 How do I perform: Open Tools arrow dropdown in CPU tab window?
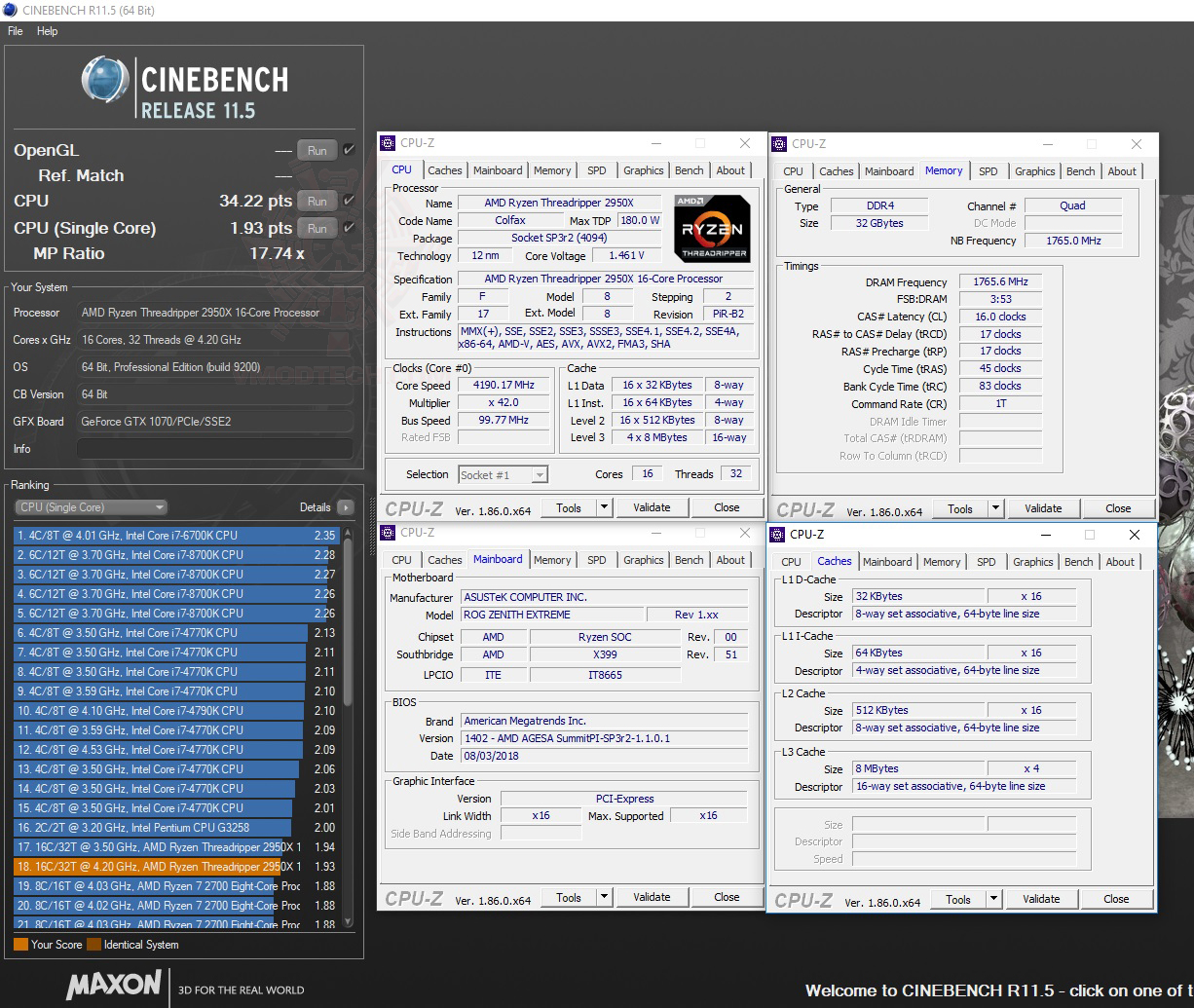click(x=604, y=507)
